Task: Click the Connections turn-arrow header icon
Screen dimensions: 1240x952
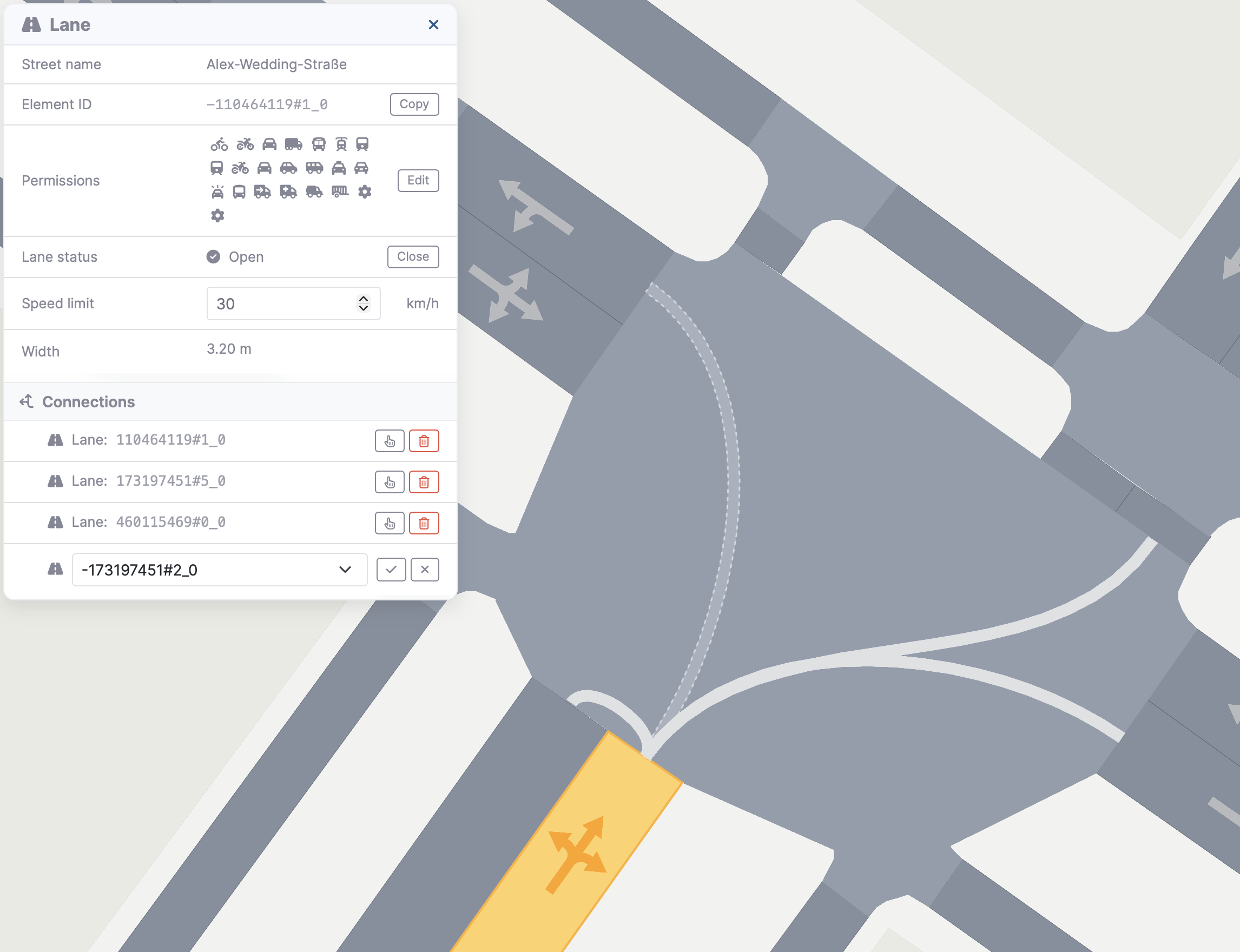Action: [x=27, y=402]
